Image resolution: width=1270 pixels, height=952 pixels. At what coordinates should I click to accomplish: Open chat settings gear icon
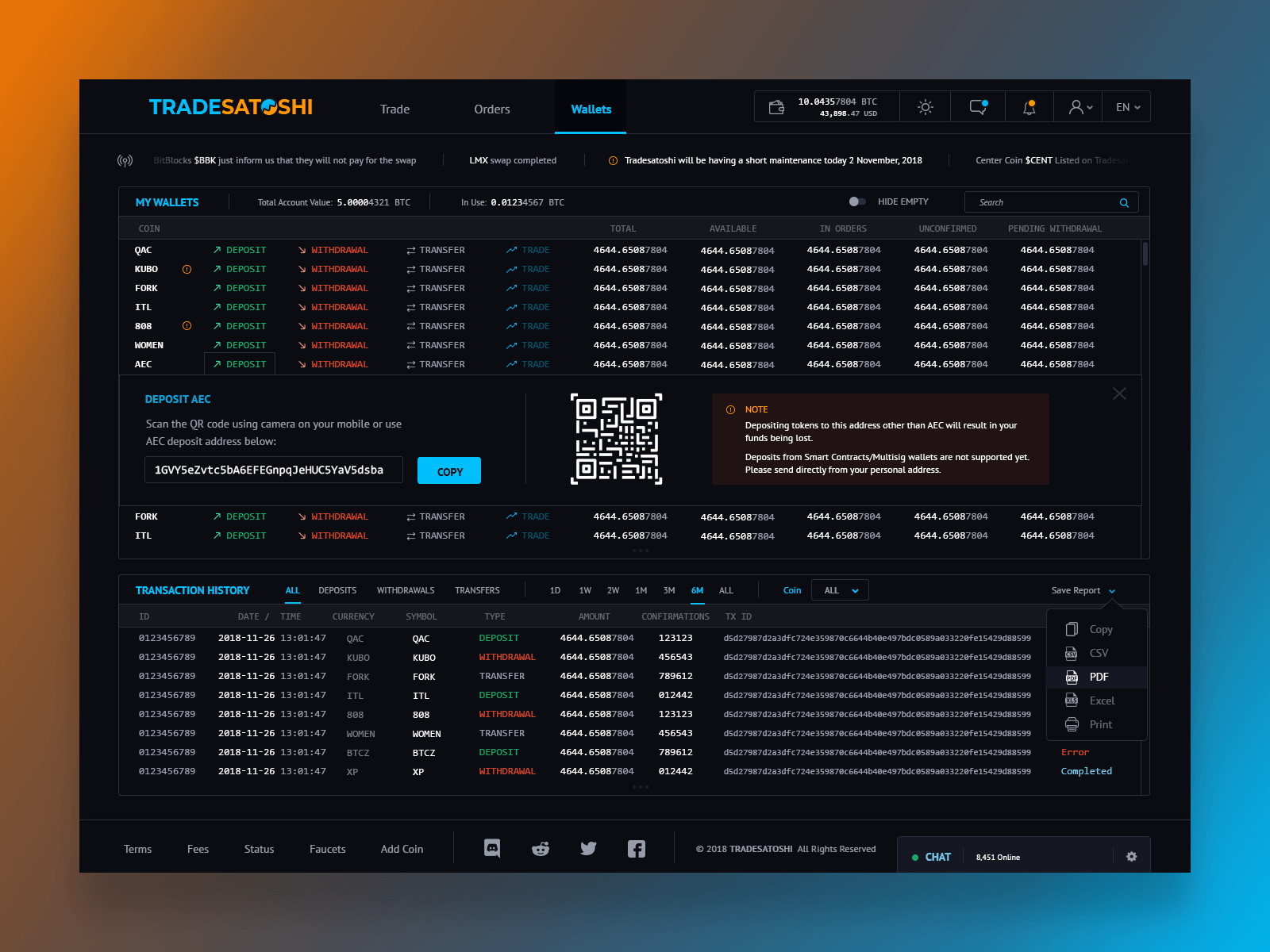(1132, 857)
